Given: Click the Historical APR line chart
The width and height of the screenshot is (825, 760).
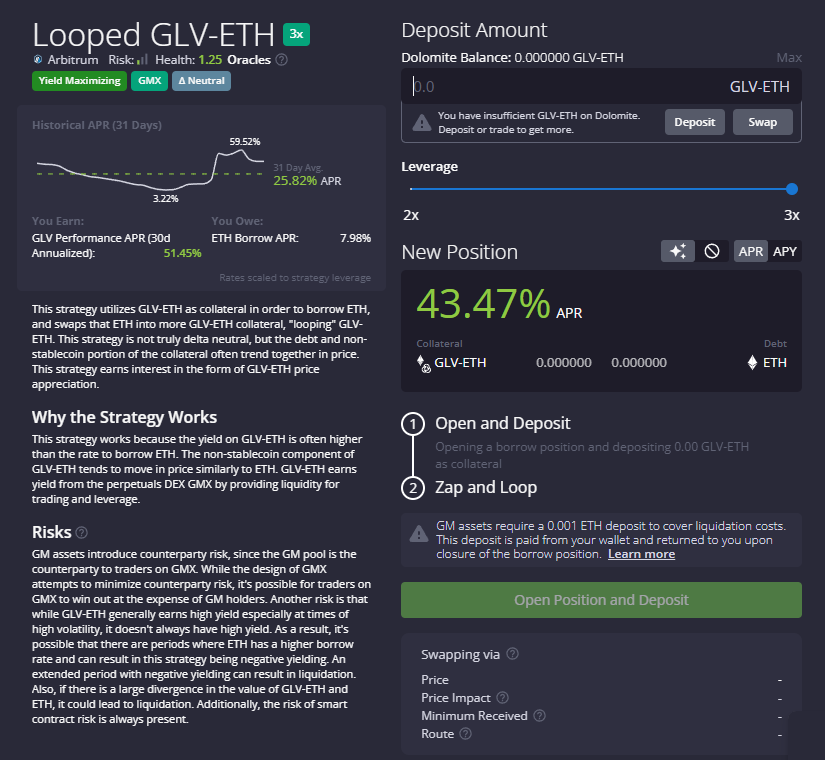Looking at the screenshot, I should [150, 170].
